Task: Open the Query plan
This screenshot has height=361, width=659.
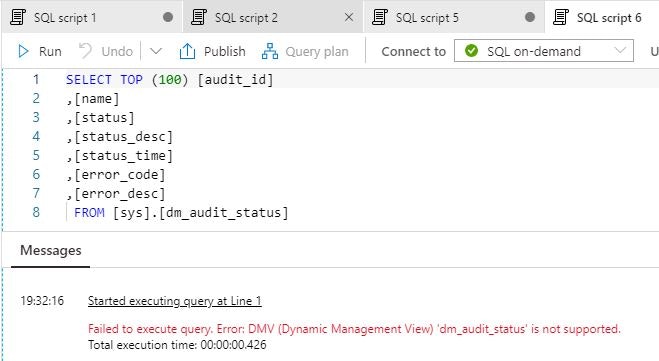Action: [x=305, y=51]
